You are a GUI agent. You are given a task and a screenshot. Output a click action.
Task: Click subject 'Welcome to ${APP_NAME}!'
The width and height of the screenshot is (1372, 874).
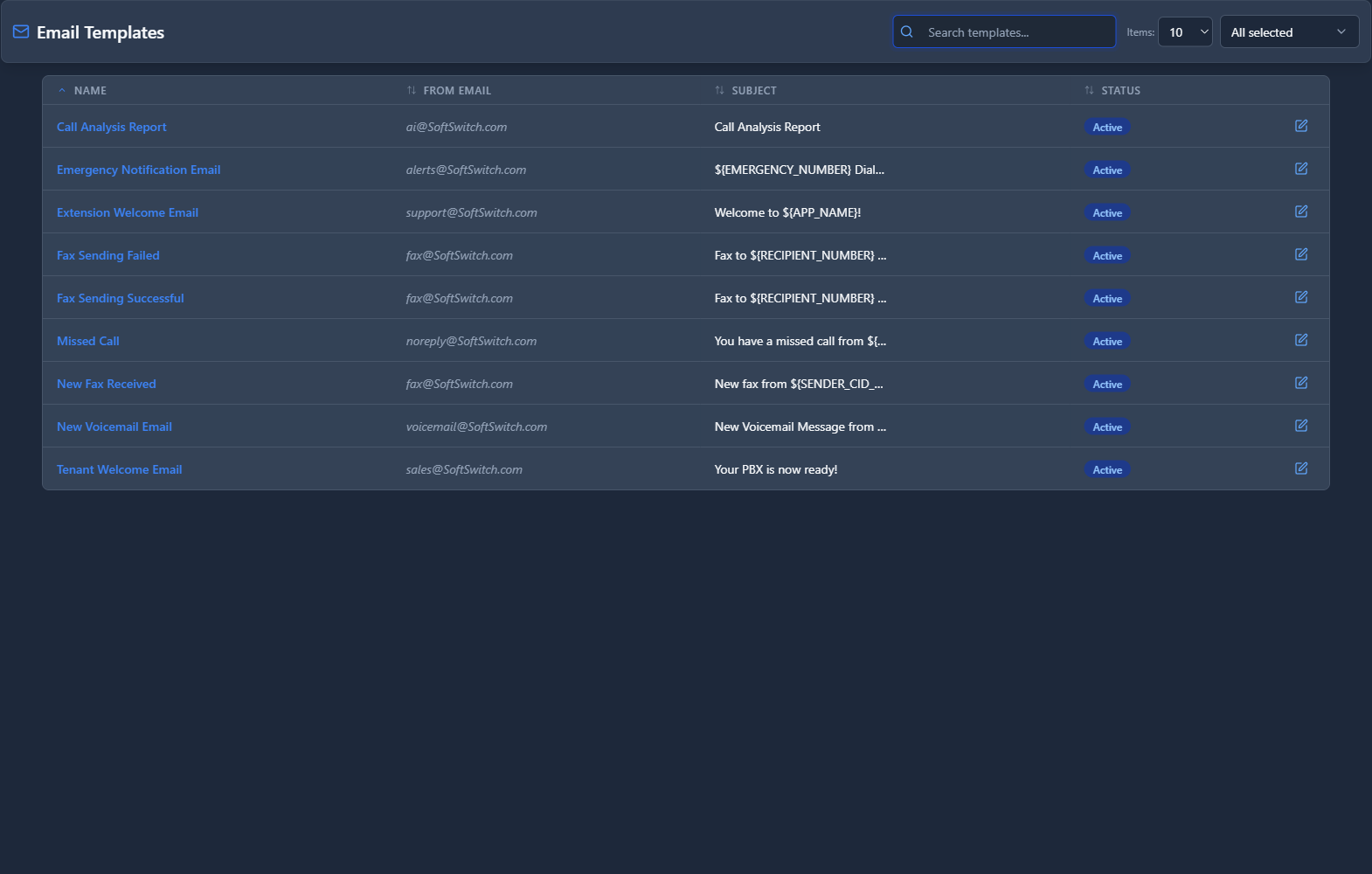click(787, 212)
